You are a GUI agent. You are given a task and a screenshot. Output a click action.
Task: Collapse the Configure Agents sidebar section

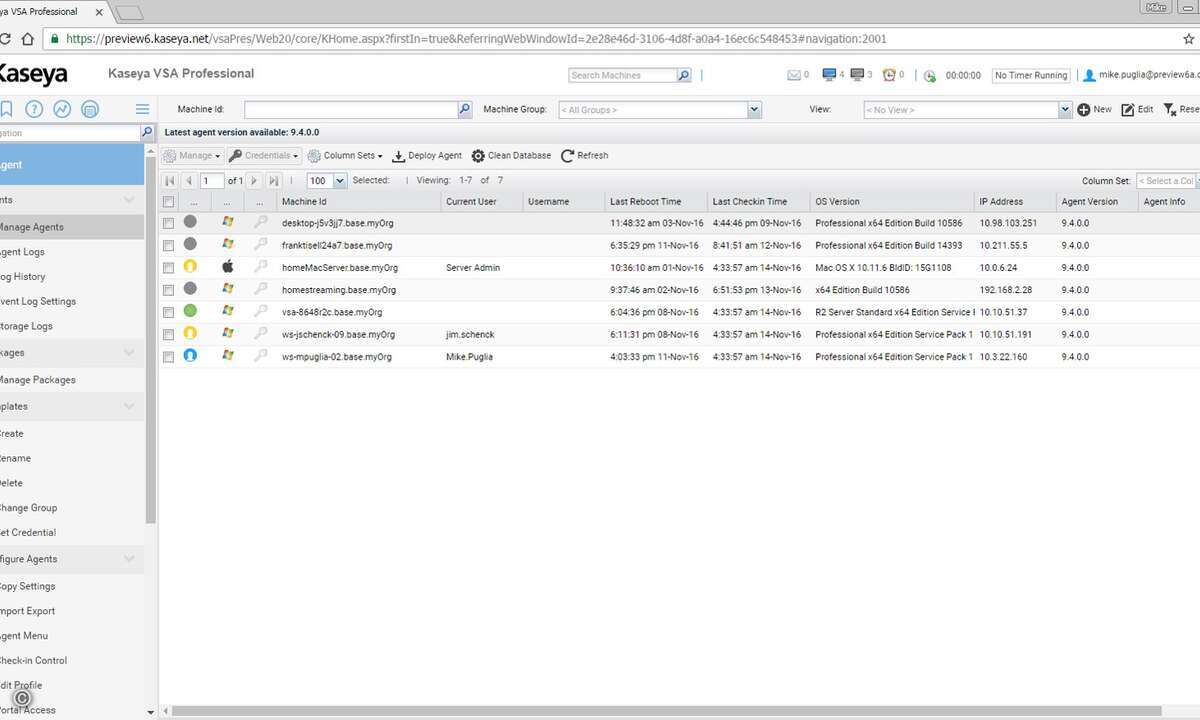click(128, 559)
